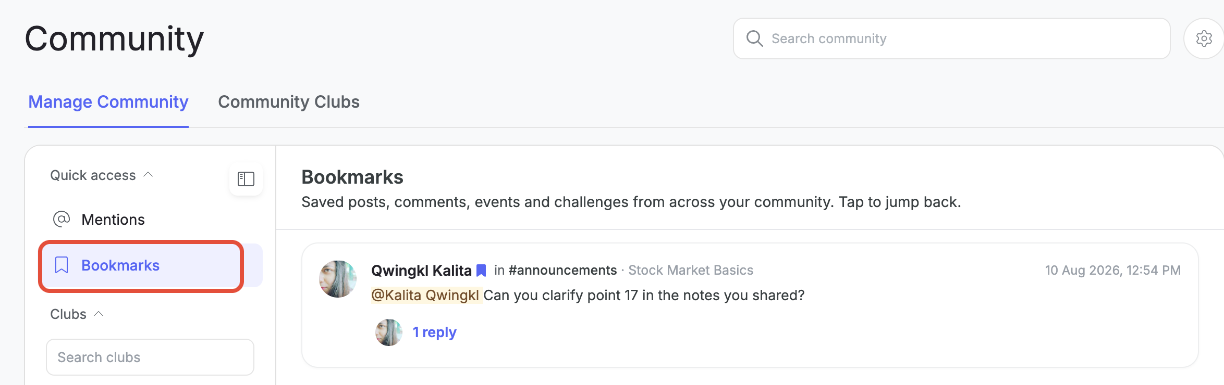Viewport: 1224px width, 385px height.
Task: Click the Community page title
Action: pos(114,39)
